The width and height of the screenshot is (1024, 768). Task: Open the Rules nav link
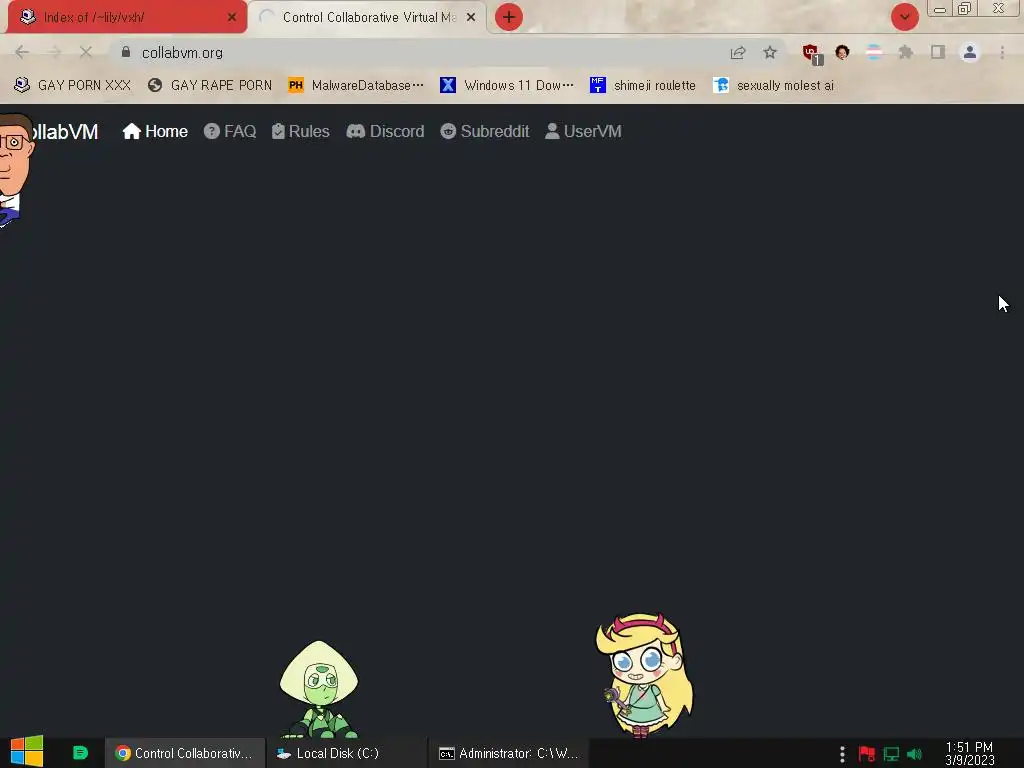pyautogui.click(x=300, y=131)
